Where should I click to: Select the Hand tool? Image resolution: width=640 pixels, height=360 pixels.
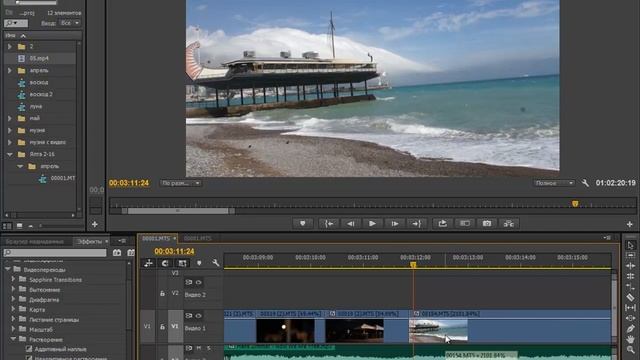(630, 339)
